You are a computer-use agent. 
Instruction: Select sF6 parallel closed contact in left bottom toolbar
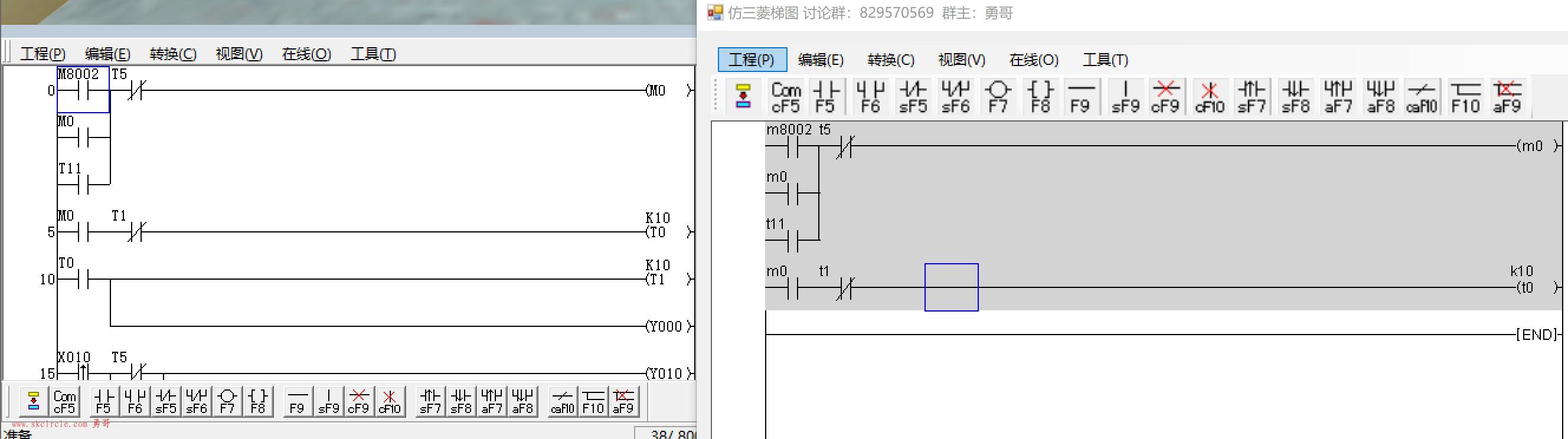click(x=197, y=401)
